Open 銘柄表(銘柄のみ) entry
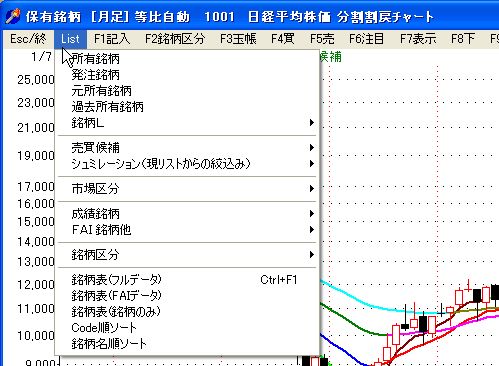 click(x=187, y=312)
